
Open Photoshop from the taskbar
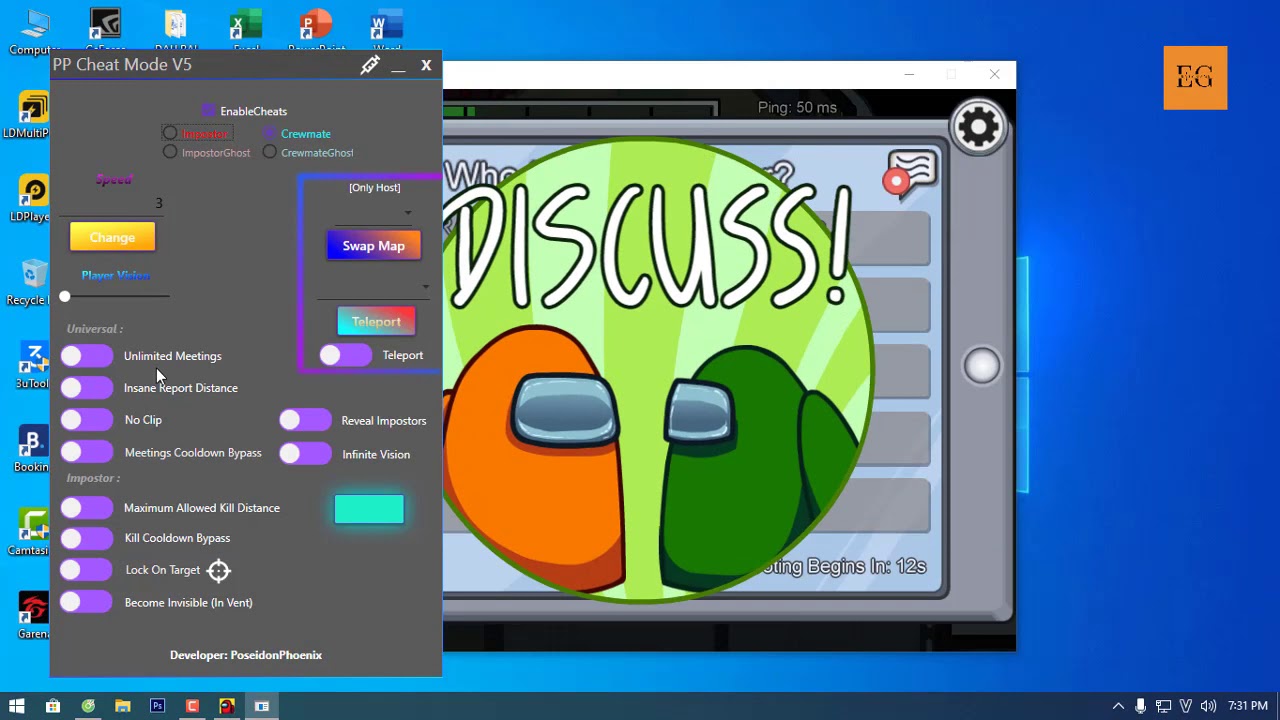point(157,706)
